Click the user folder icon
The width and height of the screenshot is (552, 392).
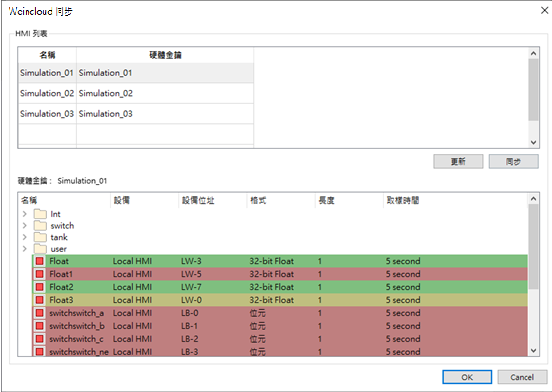pos(40,249)
